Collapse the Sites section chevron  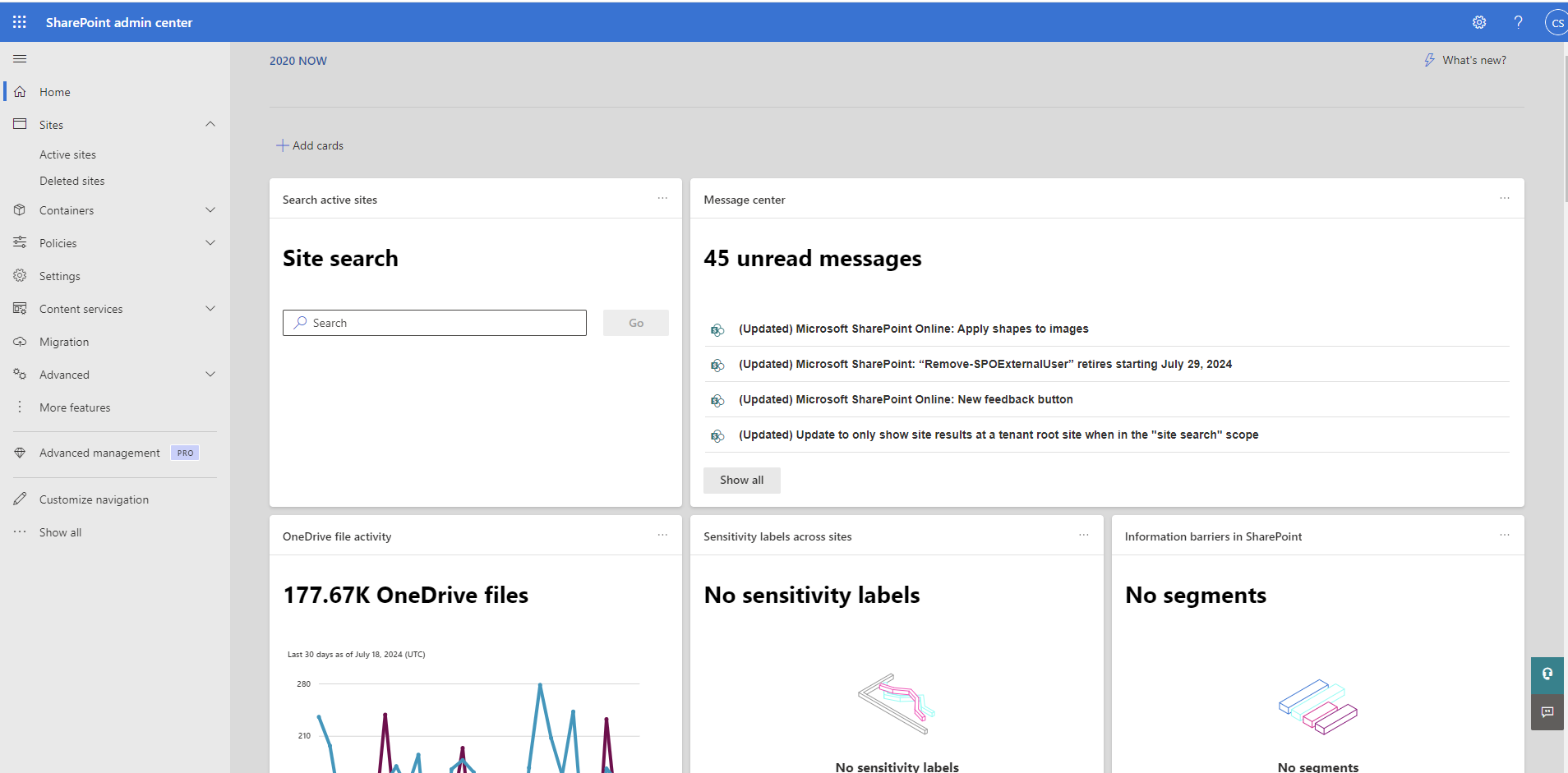(210, 124)
